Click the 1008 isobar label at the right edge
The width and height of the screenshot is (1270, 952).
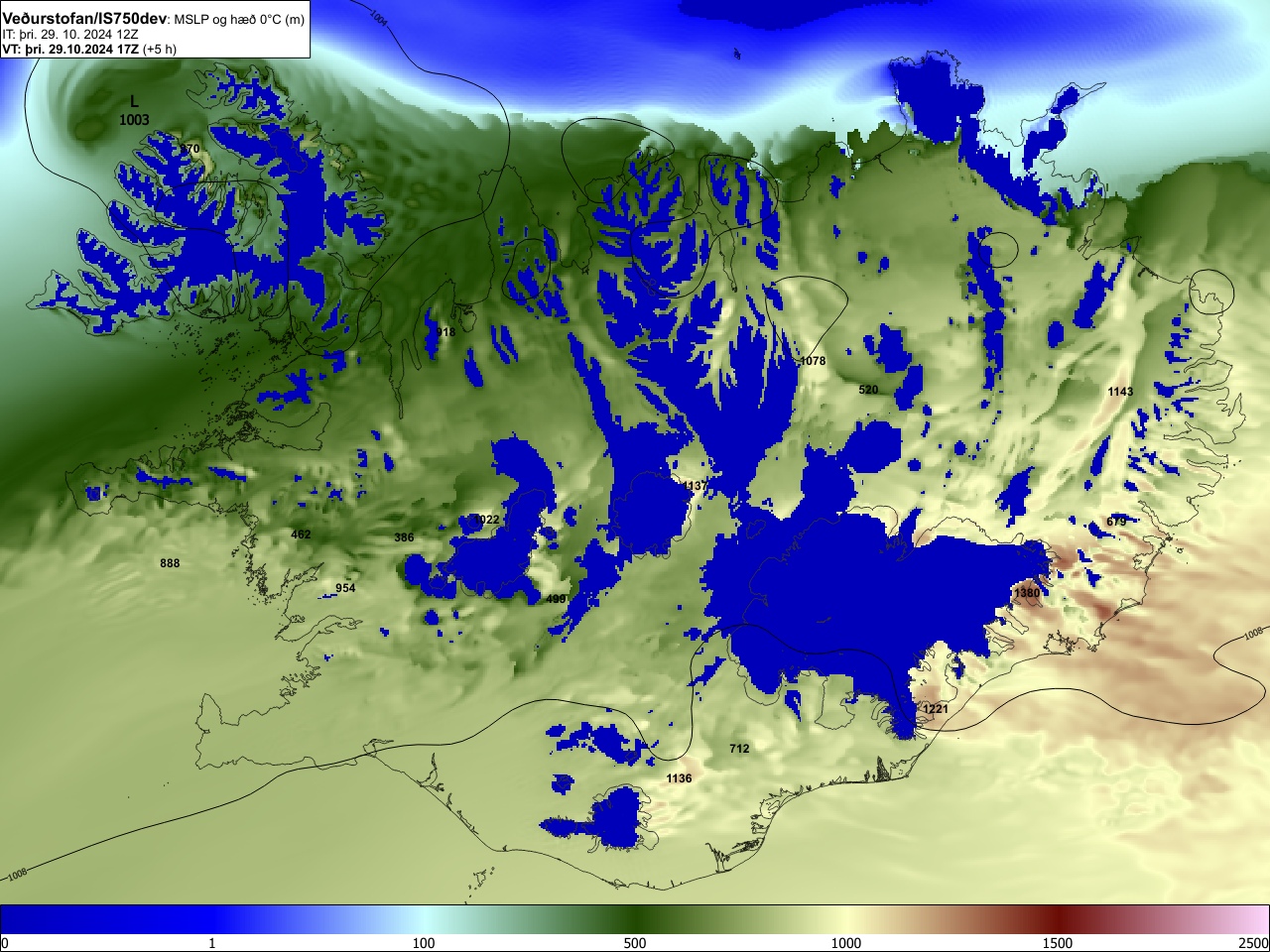coord(1253,633)
